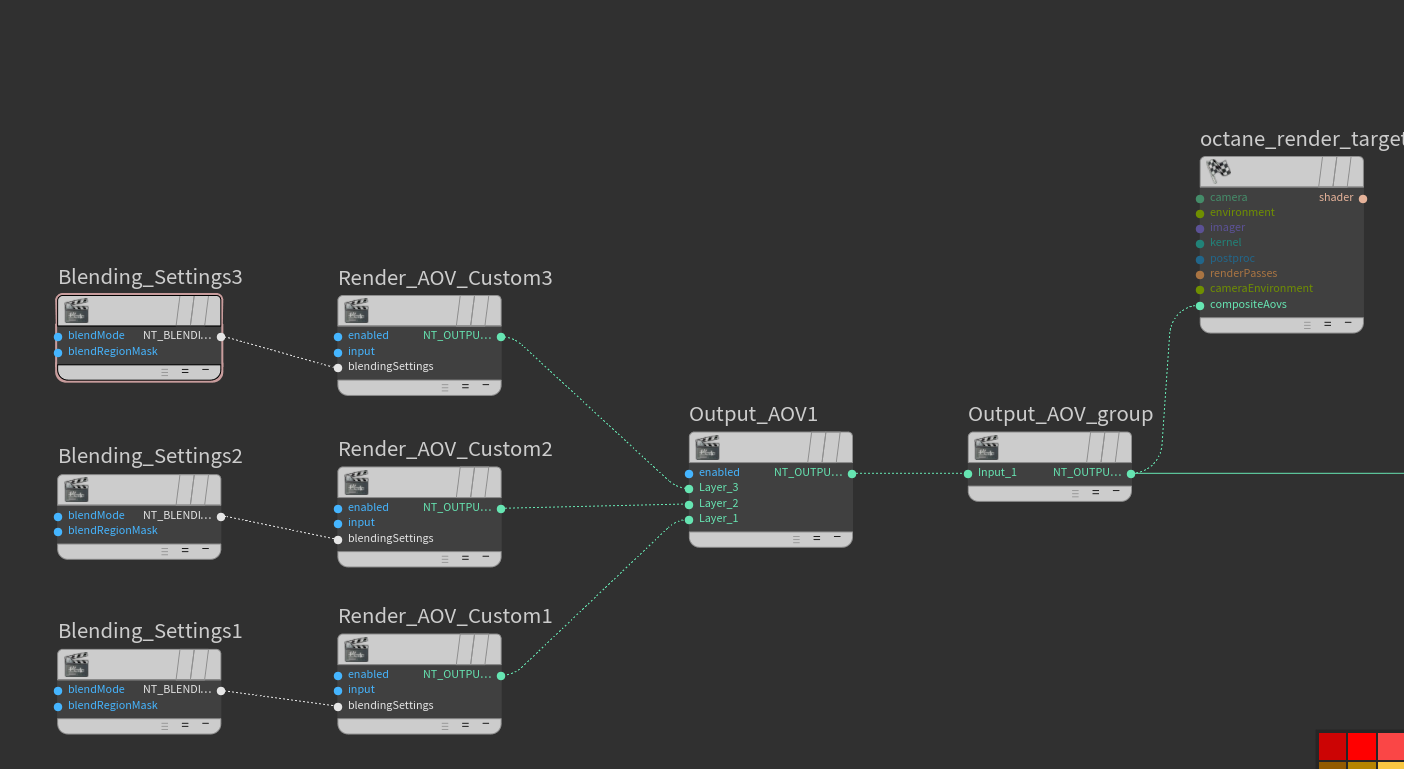Viewport: 1404px width, 769px height.
Task: Set Output_AOV1 to two-line detail view
Action: [x=816, y=538]
